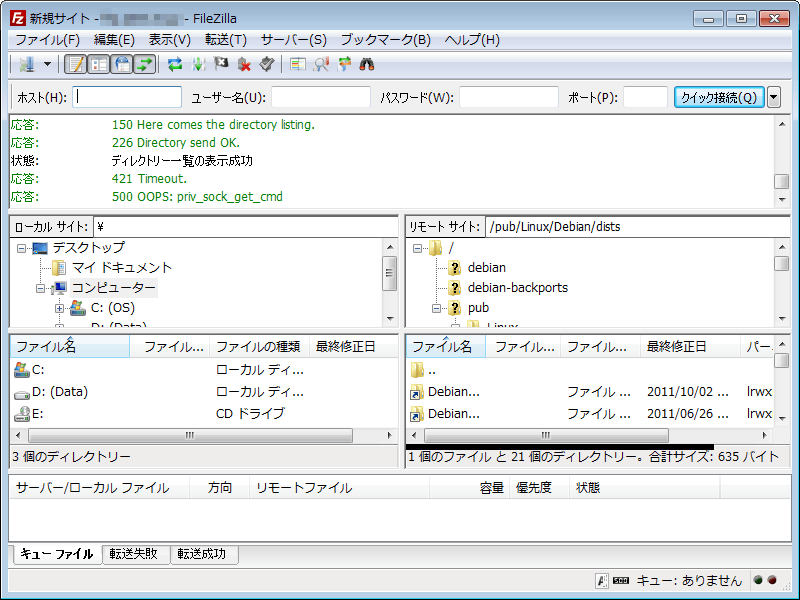Viewport: 800px width, 600px height.
Task: Open ヘルプ(H) menu
Action: [x=472, y=40]
